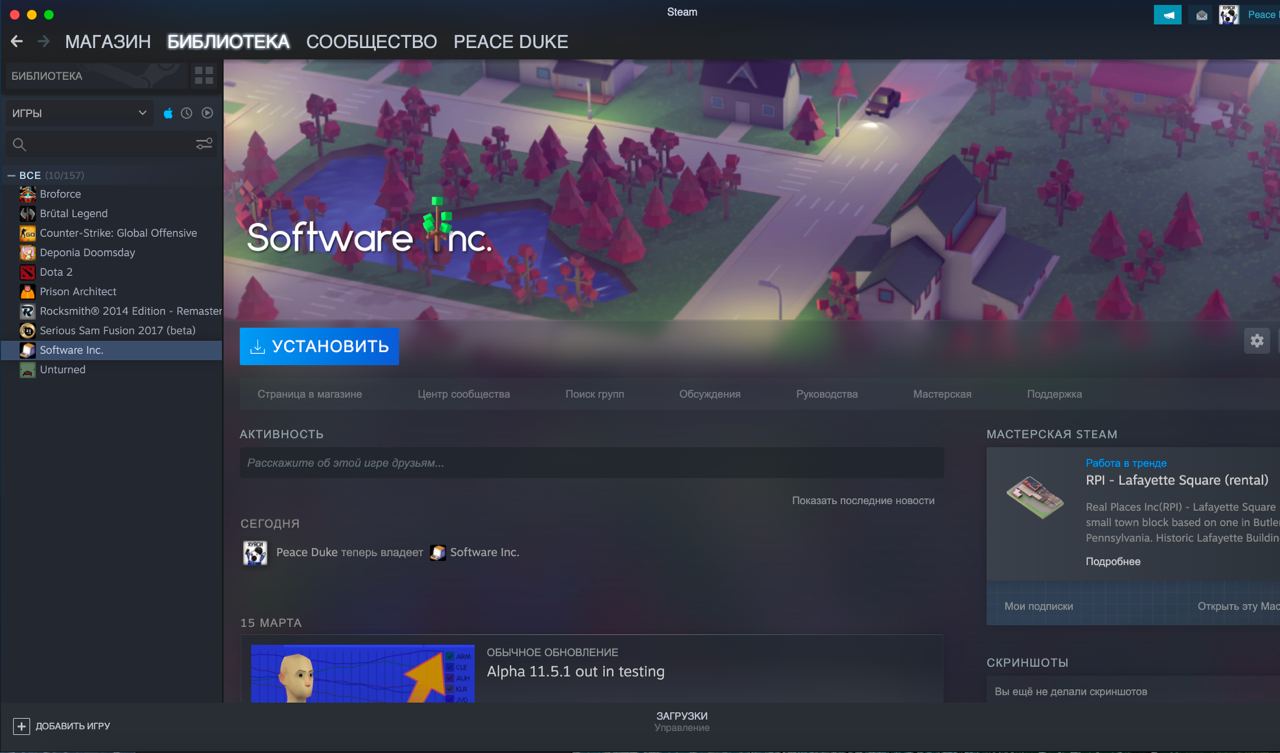The height and width of the screenshot is (753, 1280).
Task: Click the plus icon for adding games
Action: pyautogui.click(x=21, y=726)
